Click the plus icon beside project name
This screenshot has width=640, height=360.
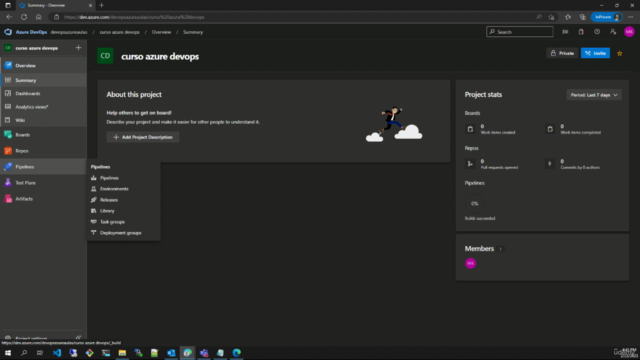(x=78, y=48)
